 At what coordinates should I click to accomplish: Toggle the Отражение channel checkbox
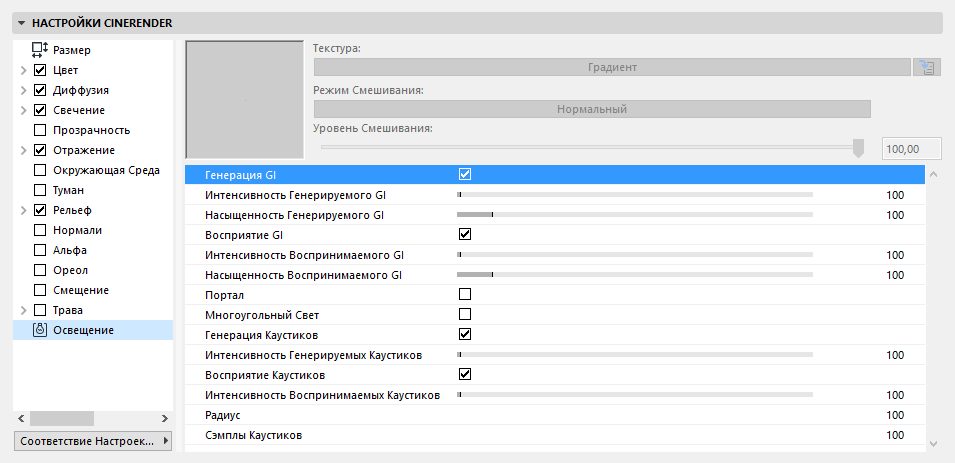click(x=40, y=150)
